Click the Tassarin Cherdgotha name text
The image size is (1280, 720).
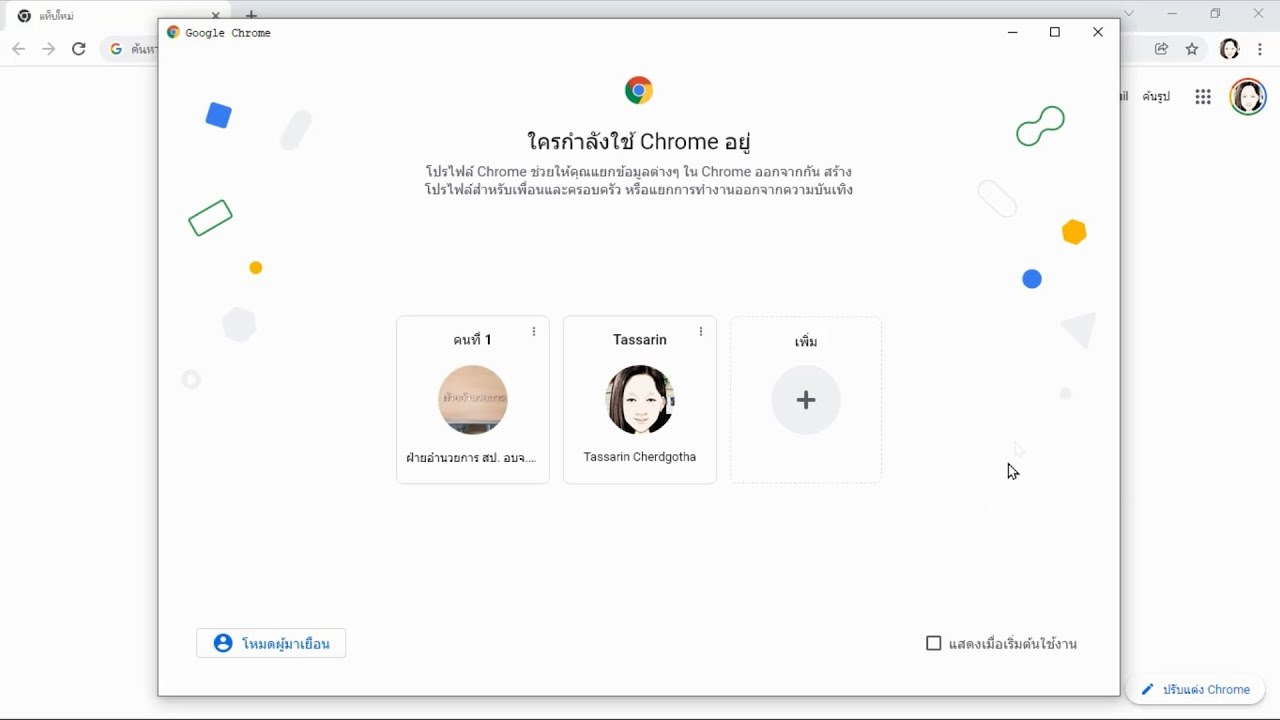click(x=640, y=457)
